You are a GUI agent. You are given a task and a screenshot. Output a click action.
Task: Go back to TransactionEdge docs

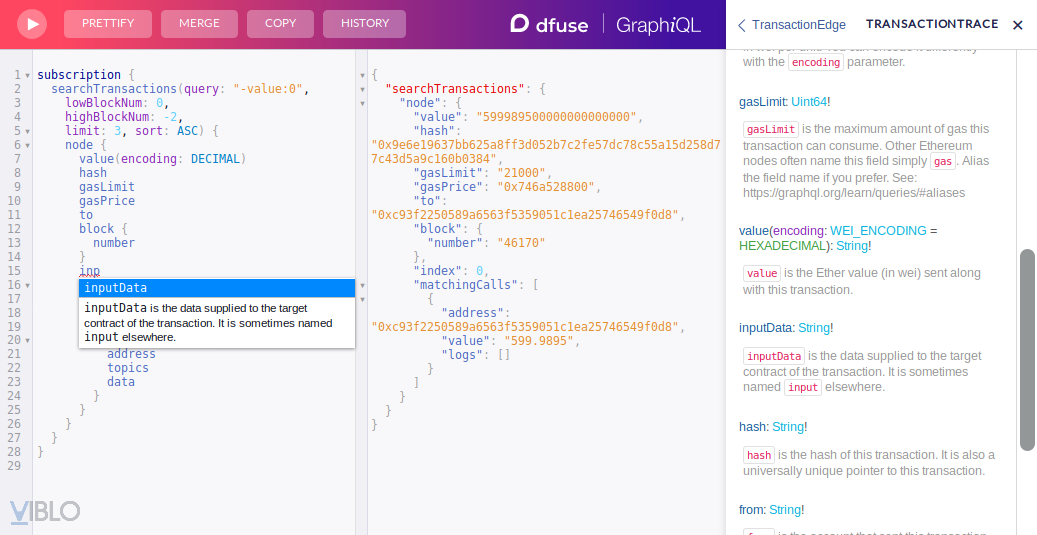point(792,25)
